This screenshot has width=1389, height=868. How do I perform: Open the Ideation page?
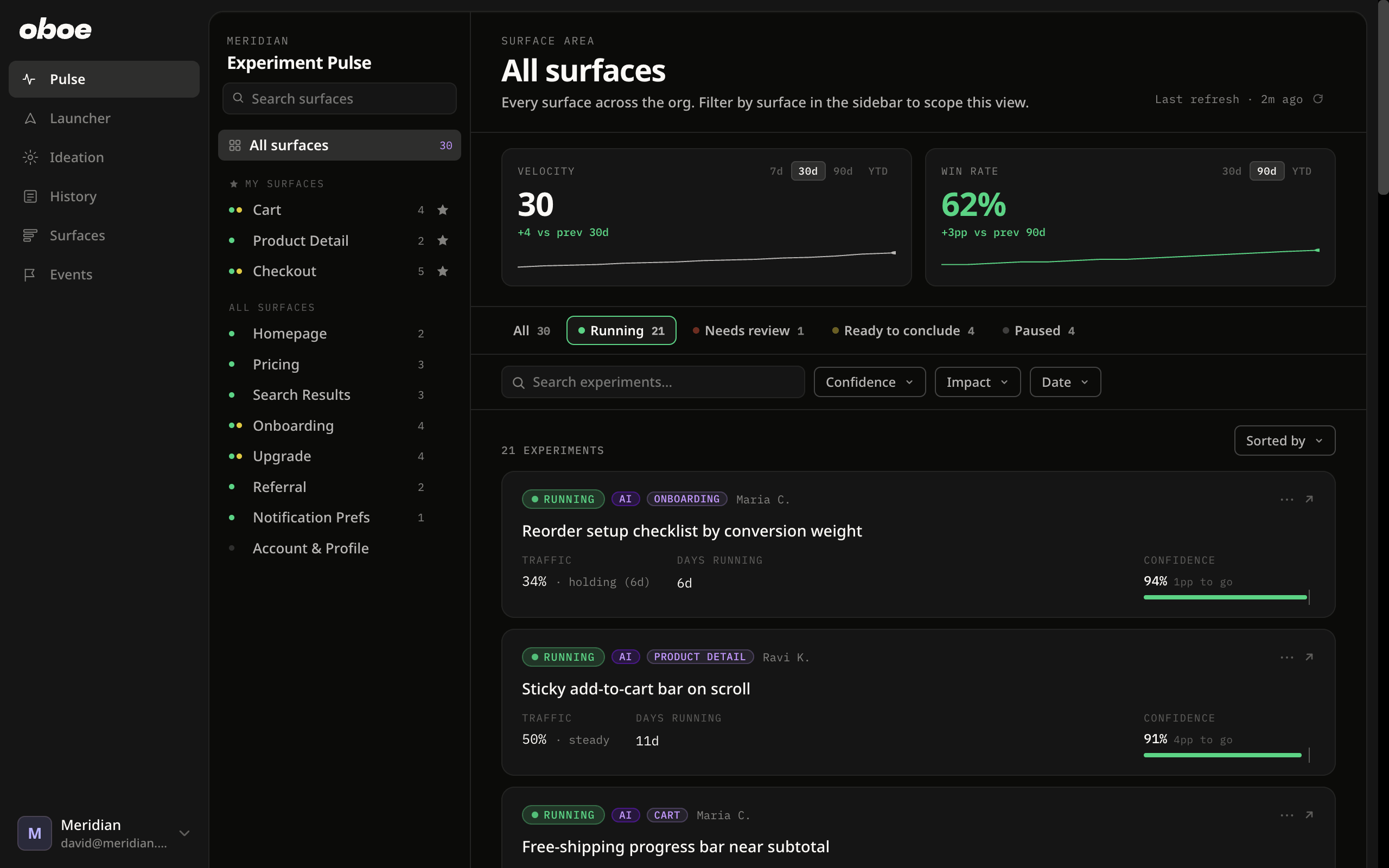[104, 157]
